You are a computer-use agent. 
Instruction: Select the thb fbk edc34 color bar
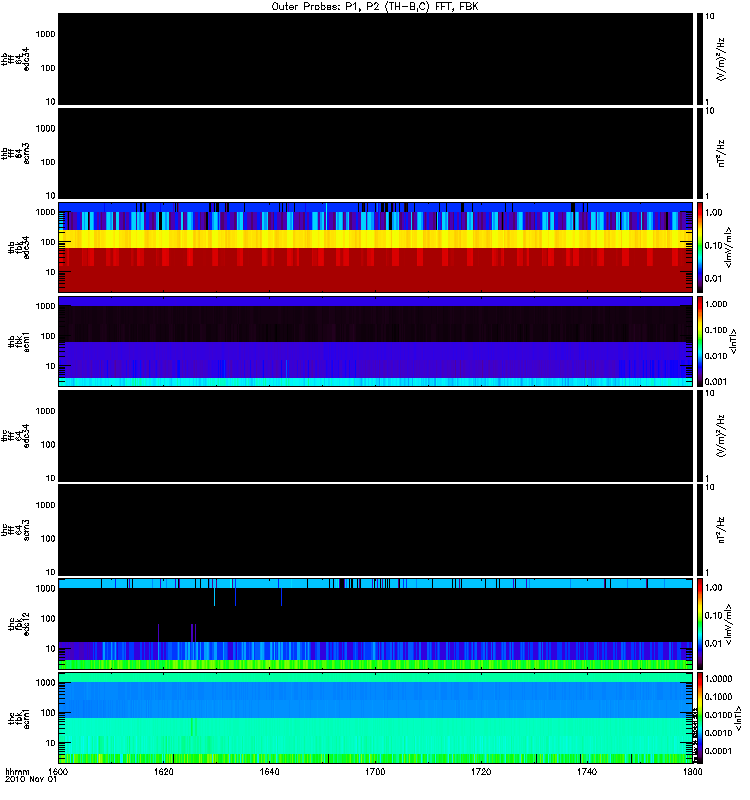coord(700,247)
